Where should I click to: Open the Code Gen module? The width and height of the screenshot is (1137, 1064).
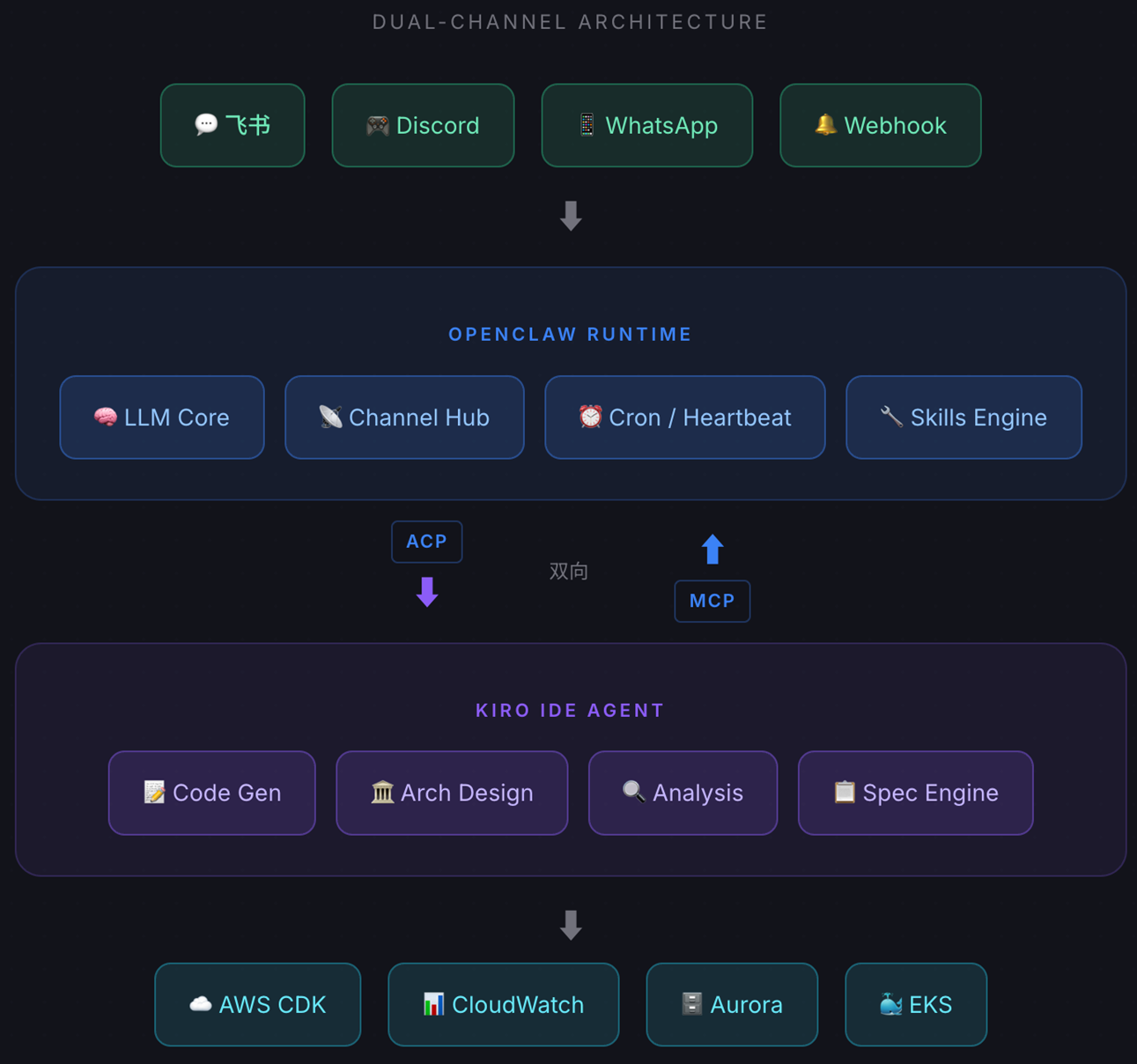coord(211,793)
